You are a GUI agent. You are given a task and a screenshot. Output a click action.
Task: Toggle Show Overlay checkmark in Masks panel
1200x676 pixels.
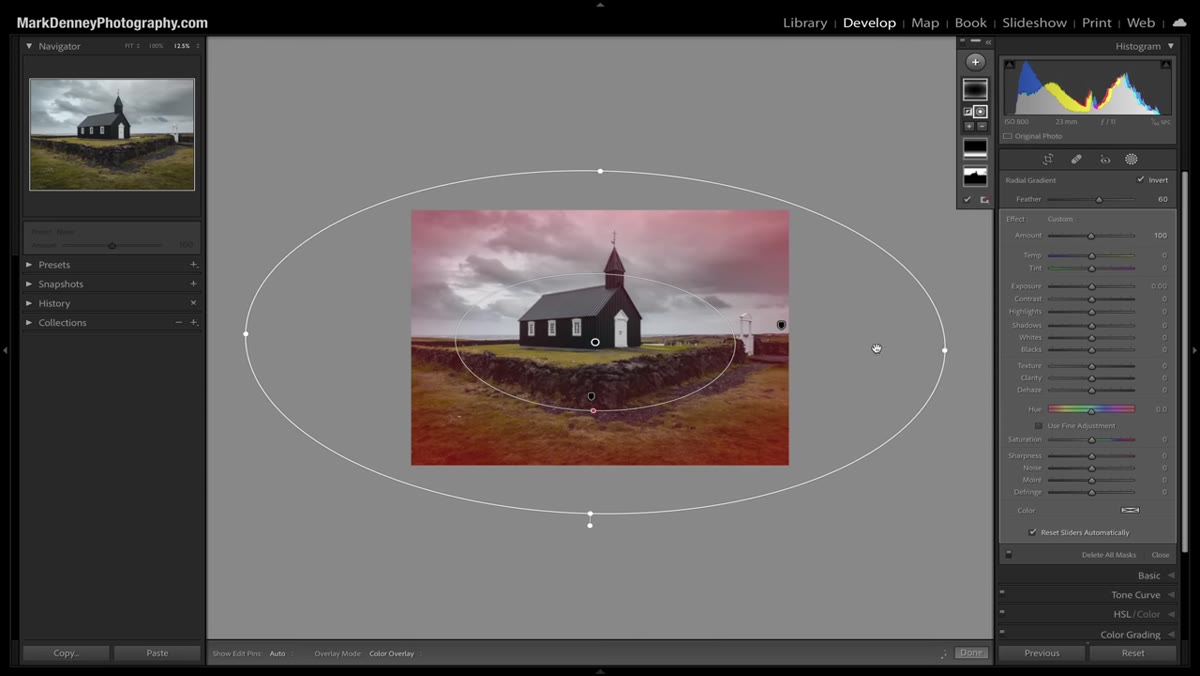pos(967,200)
